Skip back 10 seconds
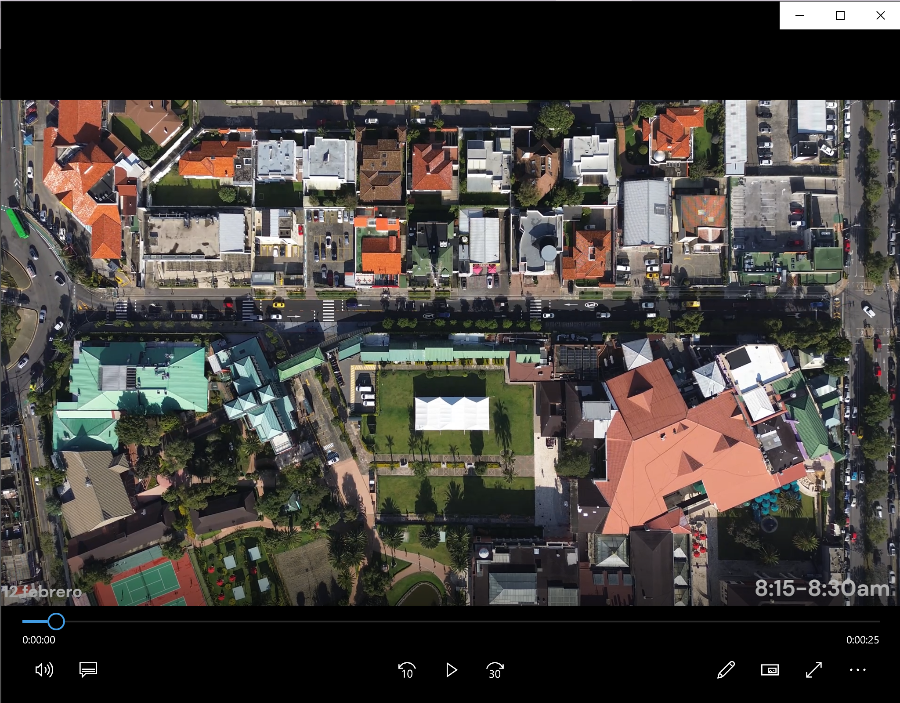The image size is (900, 703). tap(407, 670)
